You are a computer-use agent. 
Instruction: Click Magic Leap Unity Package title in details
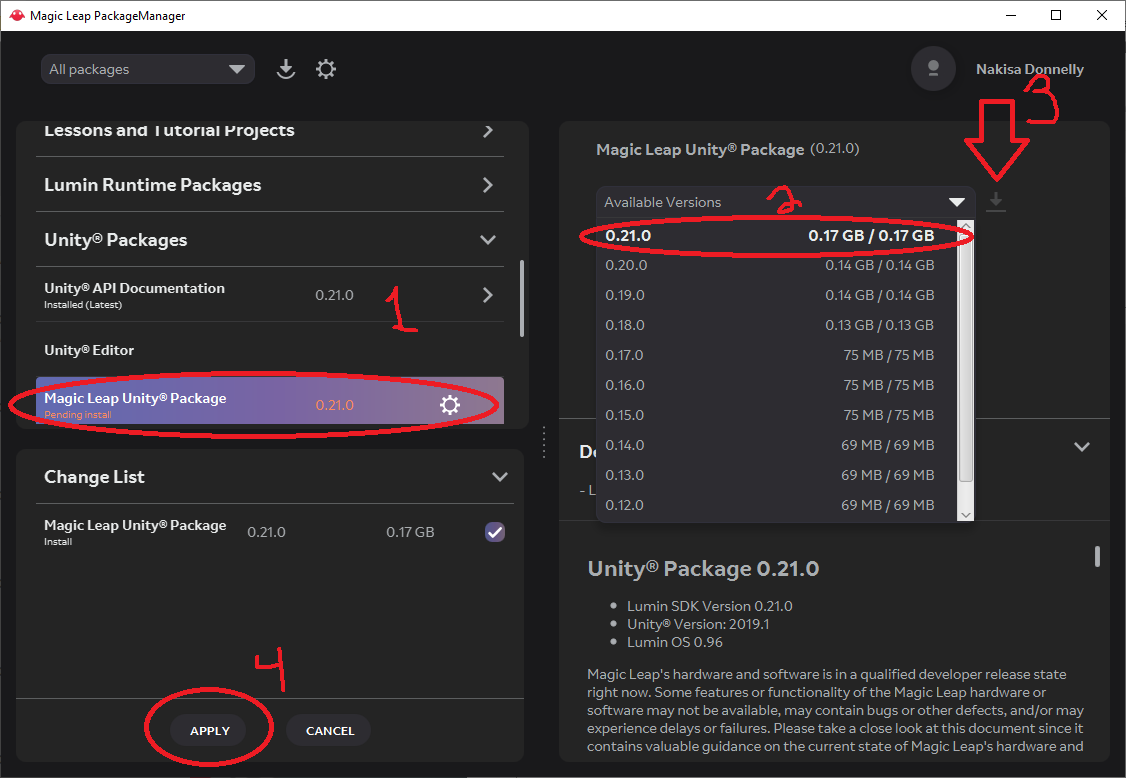click(x=700, y=149)
